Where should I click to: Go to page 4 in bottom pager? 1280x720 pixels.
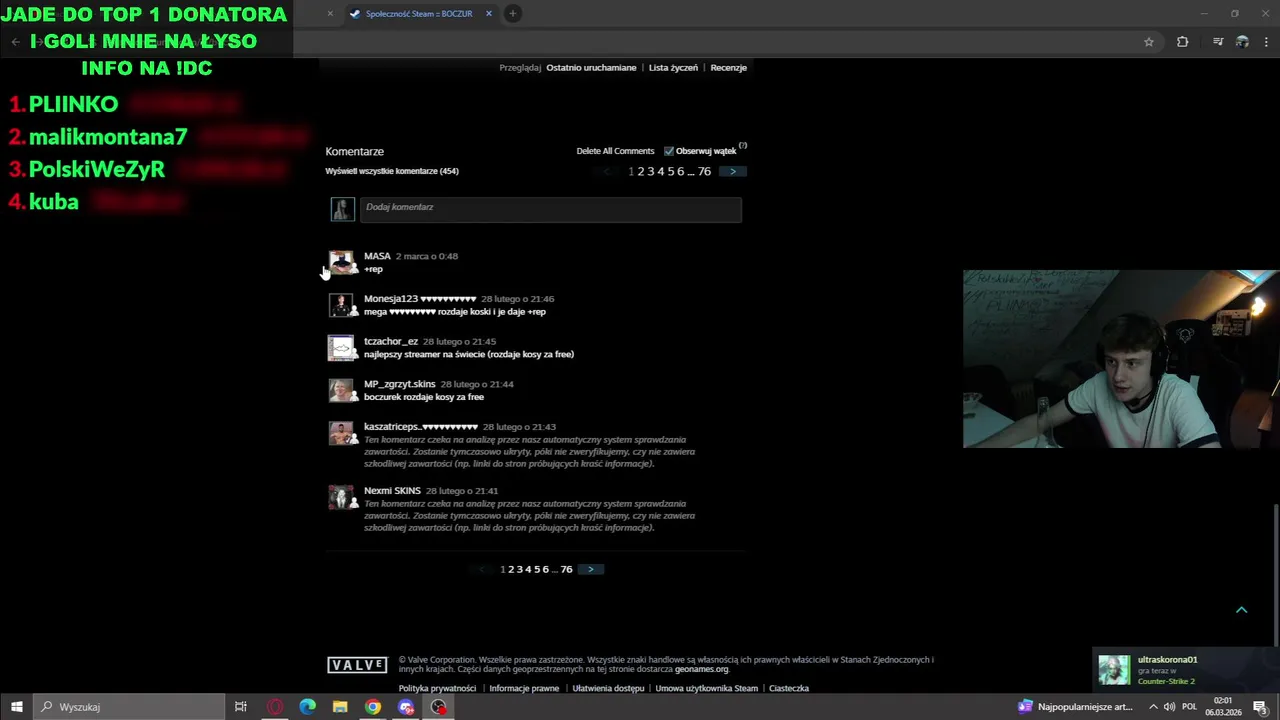(x=528, y=570)
